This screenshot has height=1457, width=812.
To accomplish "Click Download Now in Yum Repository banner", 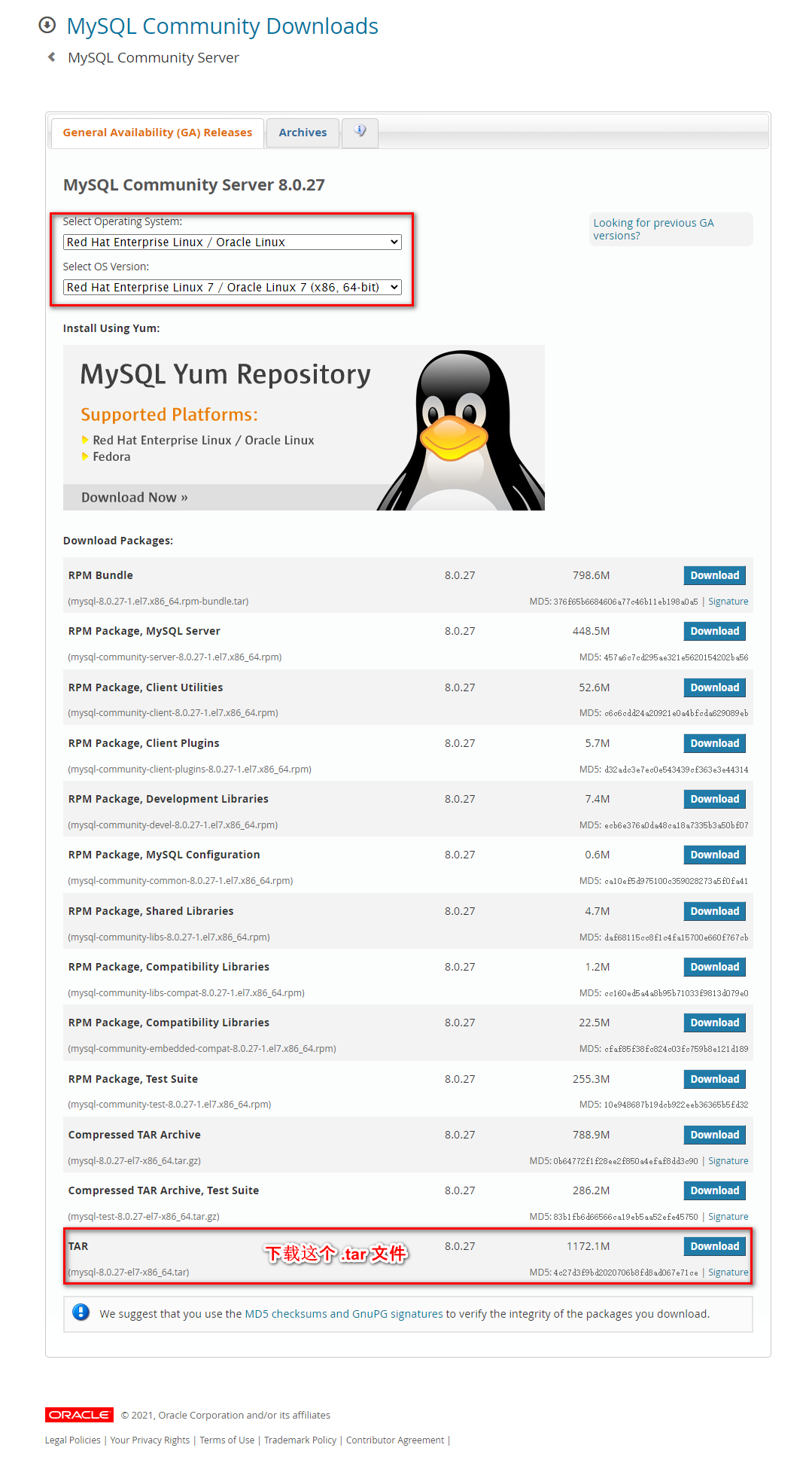I will [135, 498].
